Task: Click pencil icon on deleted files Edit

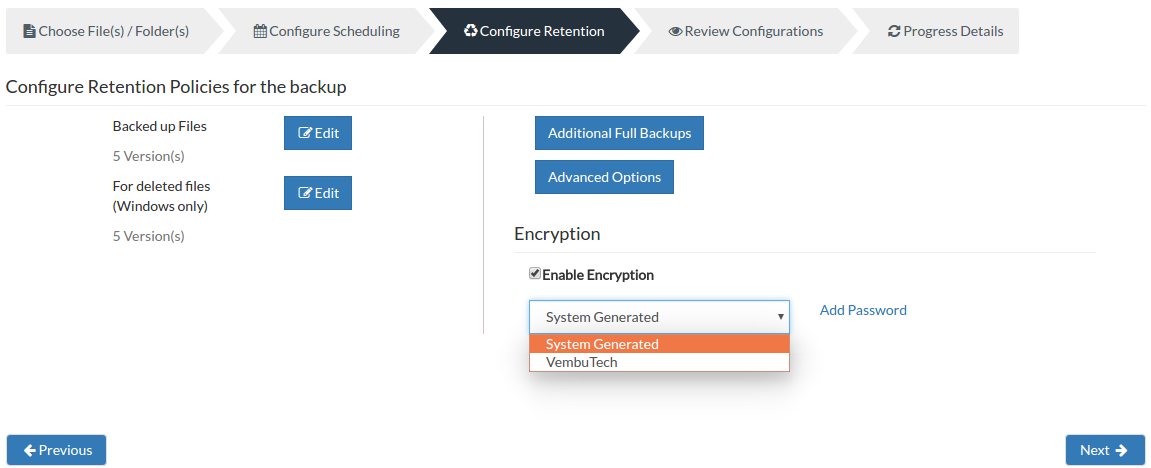Action: click(x=305, y=193)
